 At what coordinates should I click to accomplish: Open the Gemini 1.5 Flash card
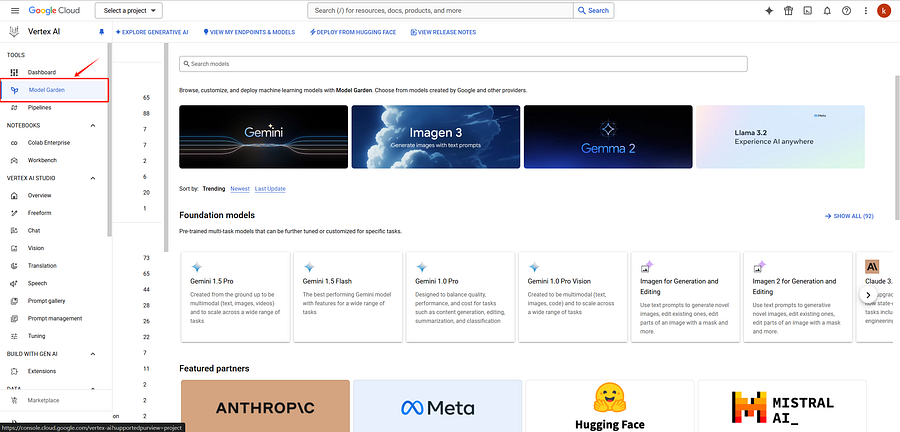pyautogui.click(x=348, y=297)
